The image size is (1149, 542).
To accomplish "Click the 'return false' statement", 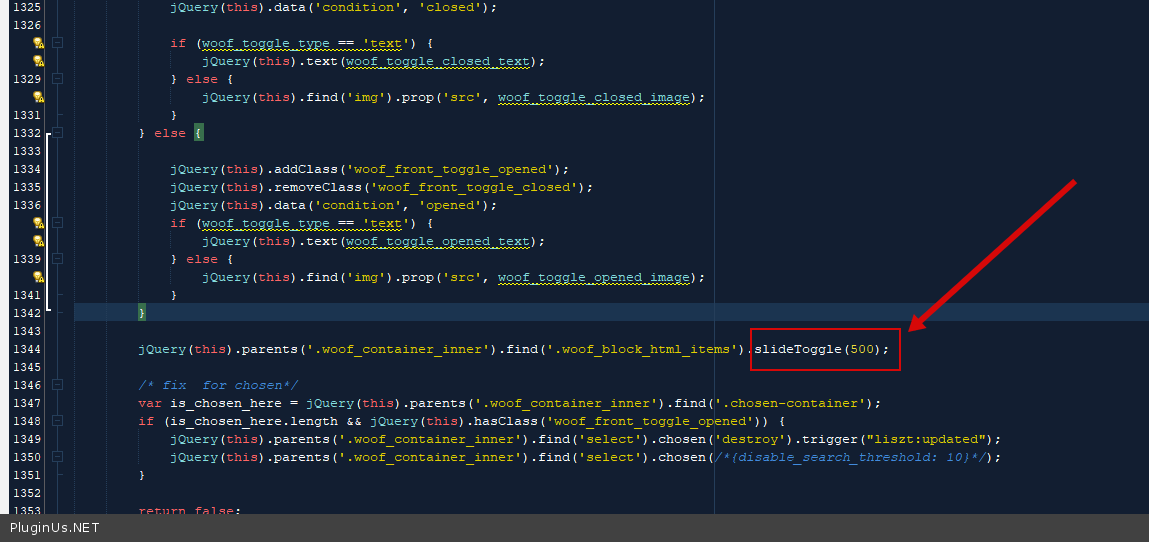I will point(188,510).
